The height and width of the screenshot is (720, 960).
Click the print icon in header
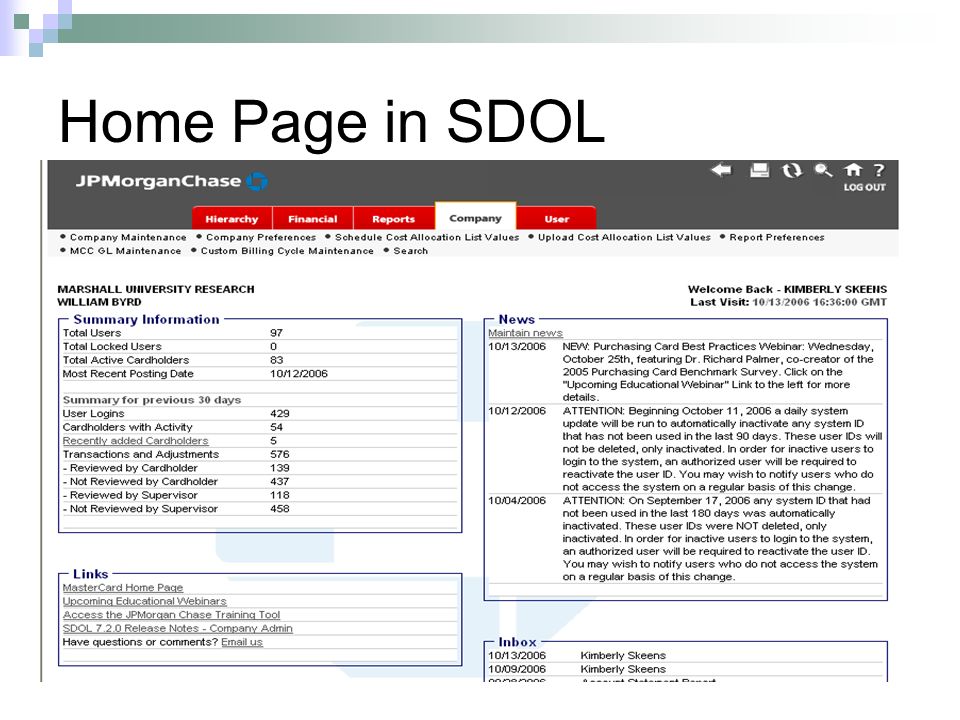pyautogui.click(x=760, y=170)
